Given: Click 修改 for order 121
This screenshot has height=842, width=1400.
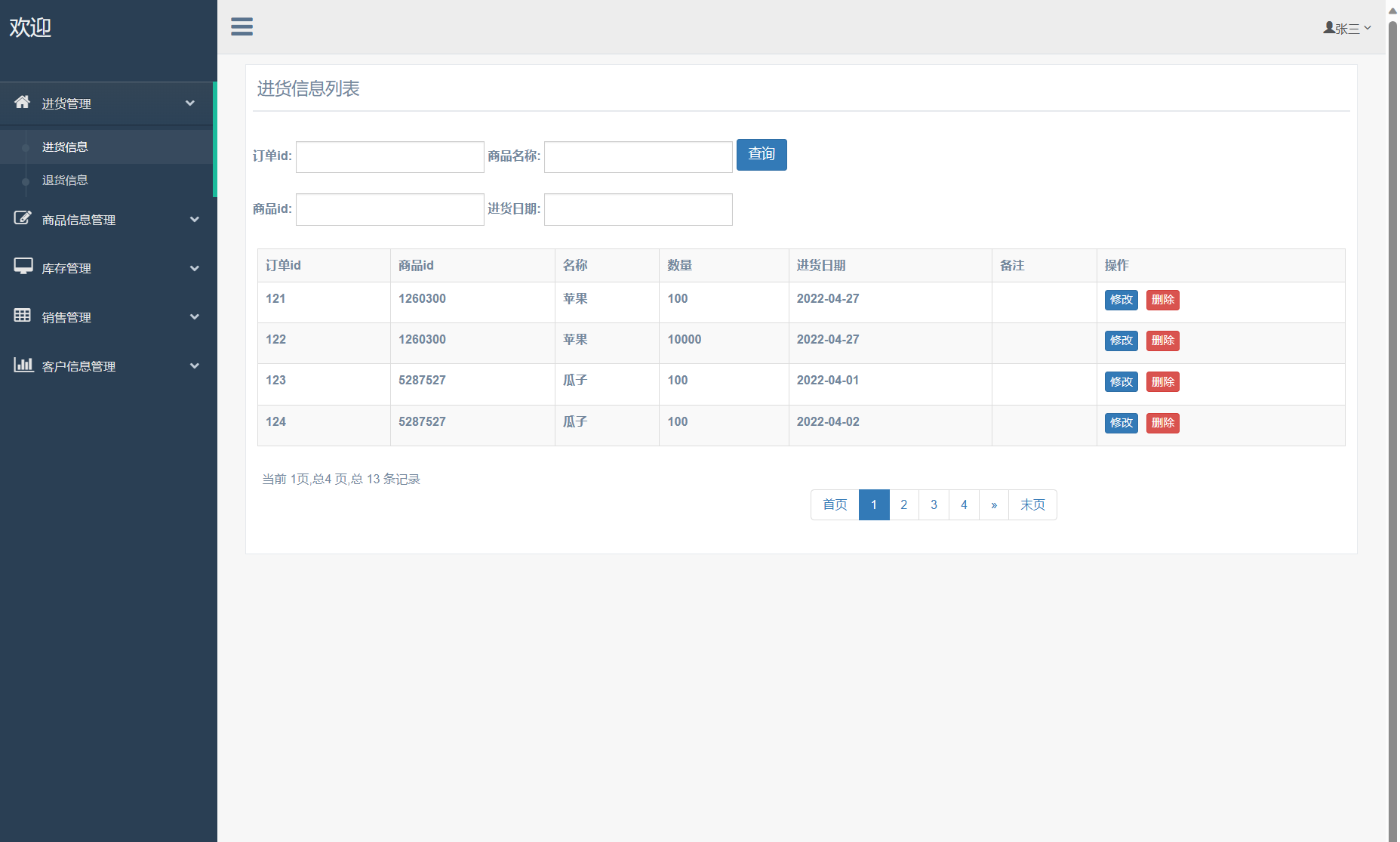Looking at the screenshot, I should point(1121,300).
